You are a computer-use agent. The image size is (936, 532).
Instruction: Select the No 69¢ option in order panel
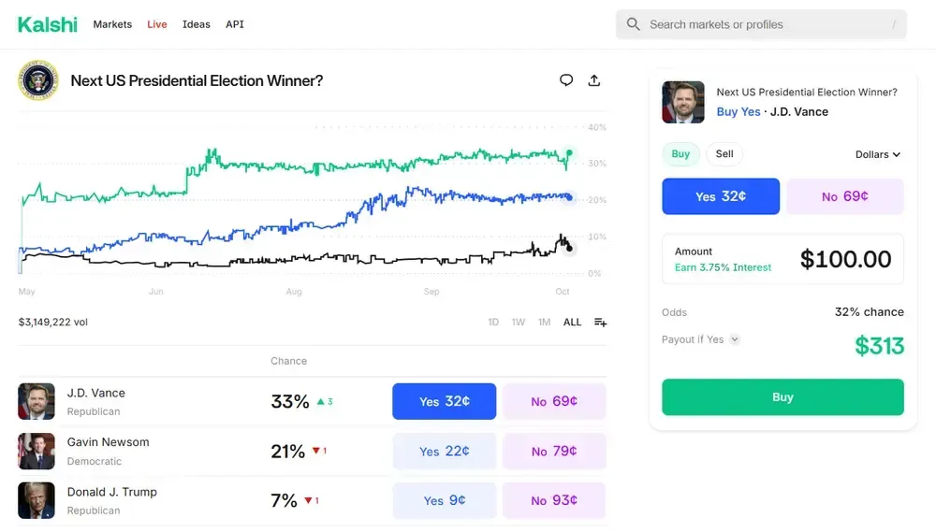click(x=845, y=196)
